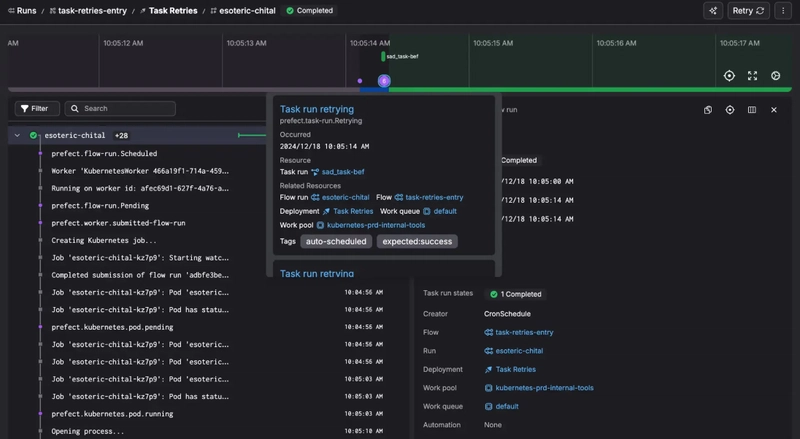Click the green timeline progress bar
Viewport: 800px width, 439px height.
(590, 90)
